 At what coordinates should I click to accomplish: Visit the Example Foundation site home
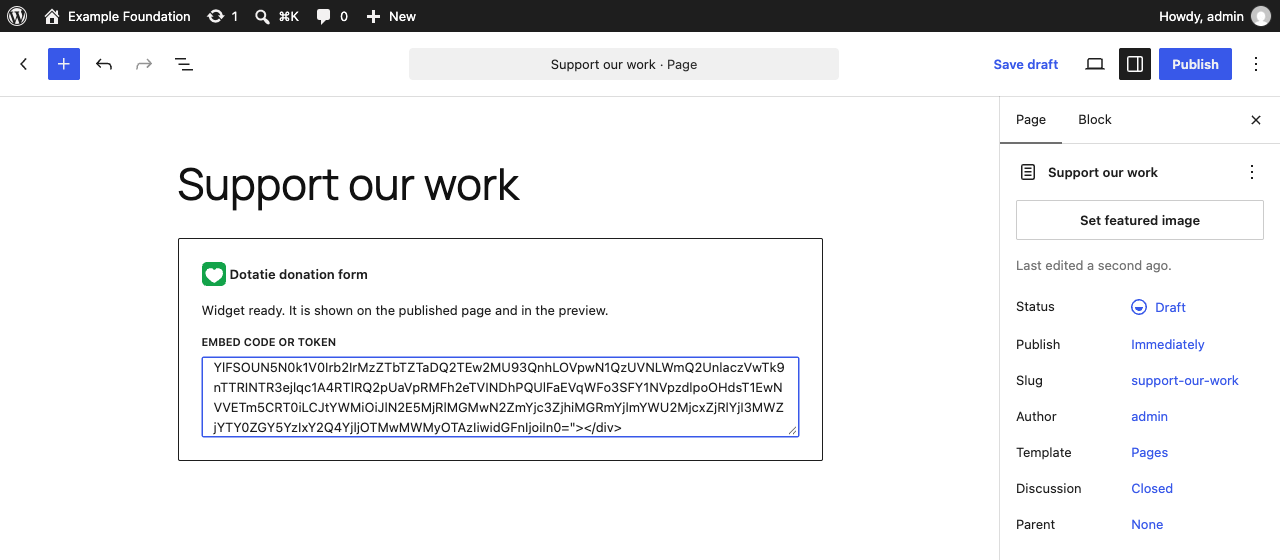pyautogui.click(x=117, y=16)
